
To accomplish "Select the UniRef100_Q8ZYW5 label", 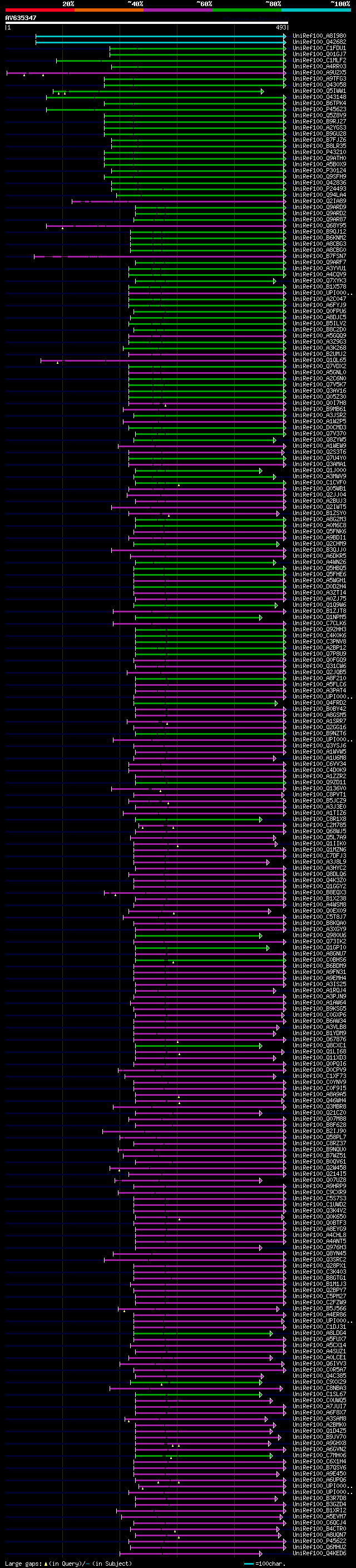I will pos(319,439).
